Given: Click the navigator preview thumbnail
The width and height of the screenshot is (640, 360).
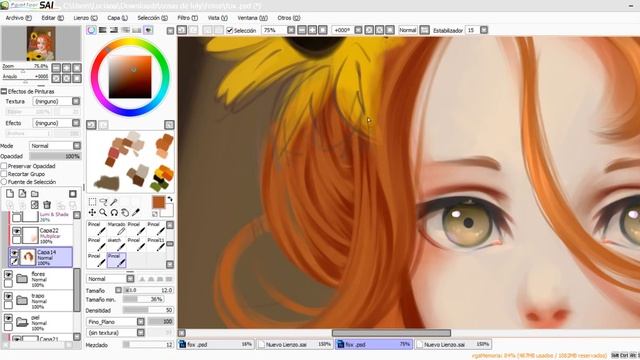Looking at the screenshot, I should [41, 43].
